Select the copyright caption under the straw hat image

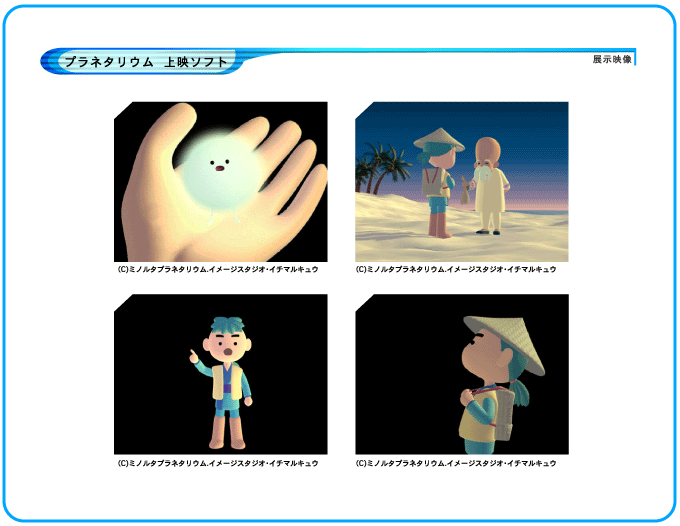(456, 463)
